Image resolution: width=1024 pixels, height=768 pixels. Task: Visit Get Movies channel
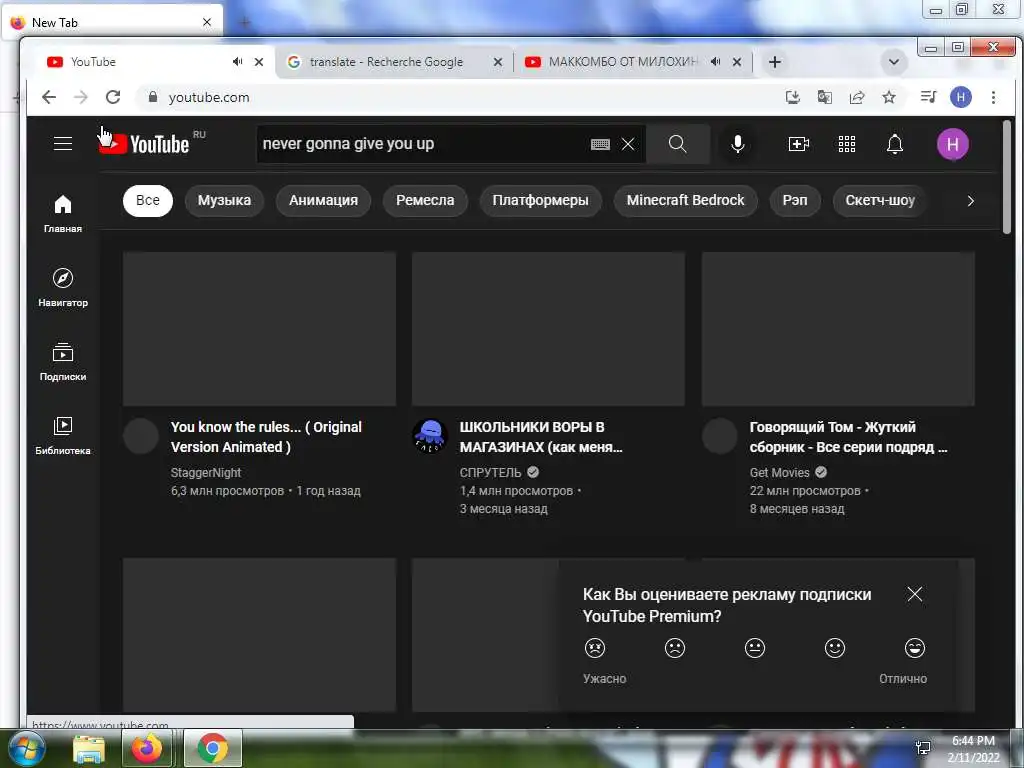tap(779, 472)
